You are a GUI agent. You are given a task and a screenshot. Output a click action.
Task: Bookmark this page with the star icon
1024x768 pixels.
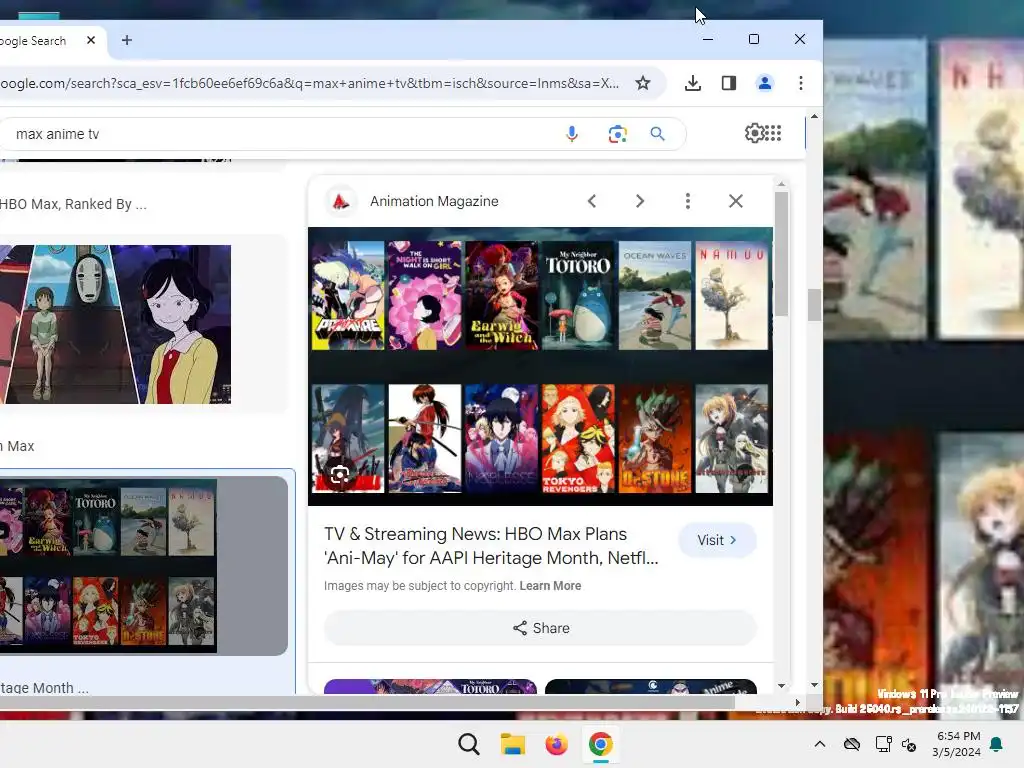(643, 83)
